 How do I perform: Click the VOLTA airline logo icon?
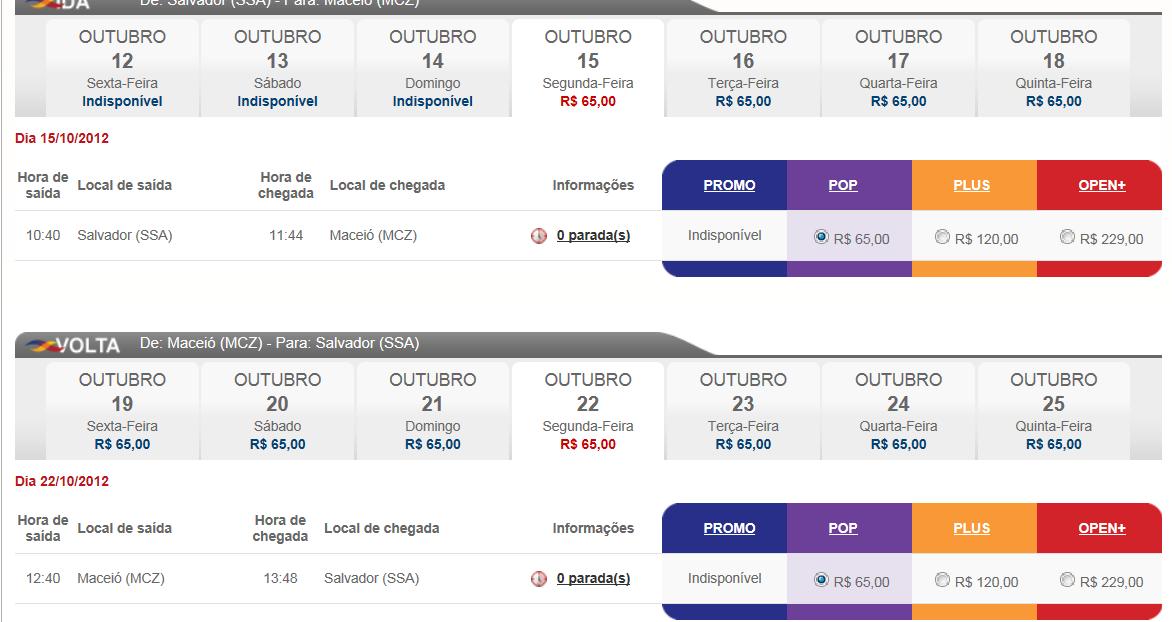coord(43,346)
